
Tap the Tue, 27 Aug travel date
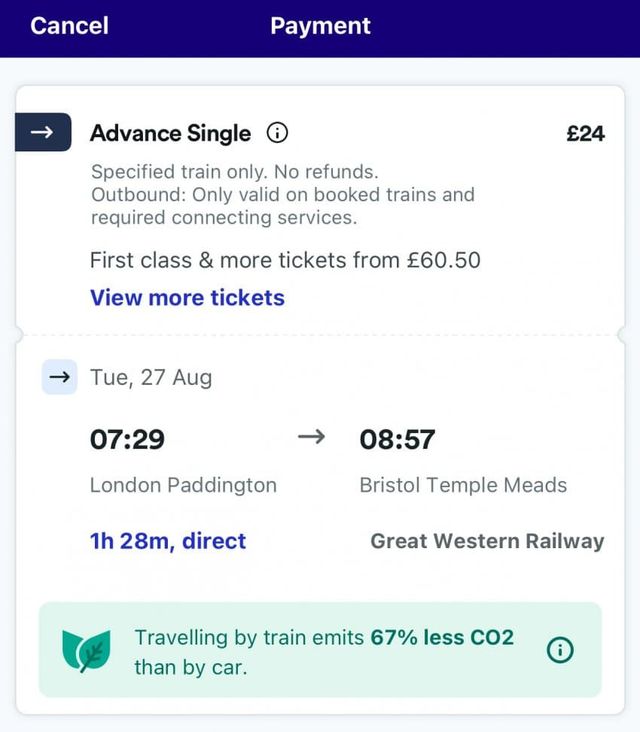tap(151, 378)
